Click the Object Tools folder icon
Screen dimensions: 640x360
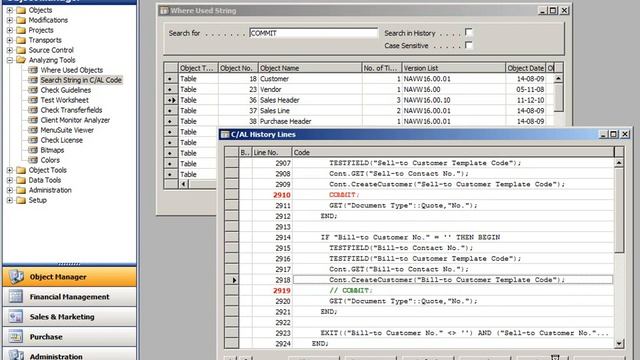21,170
